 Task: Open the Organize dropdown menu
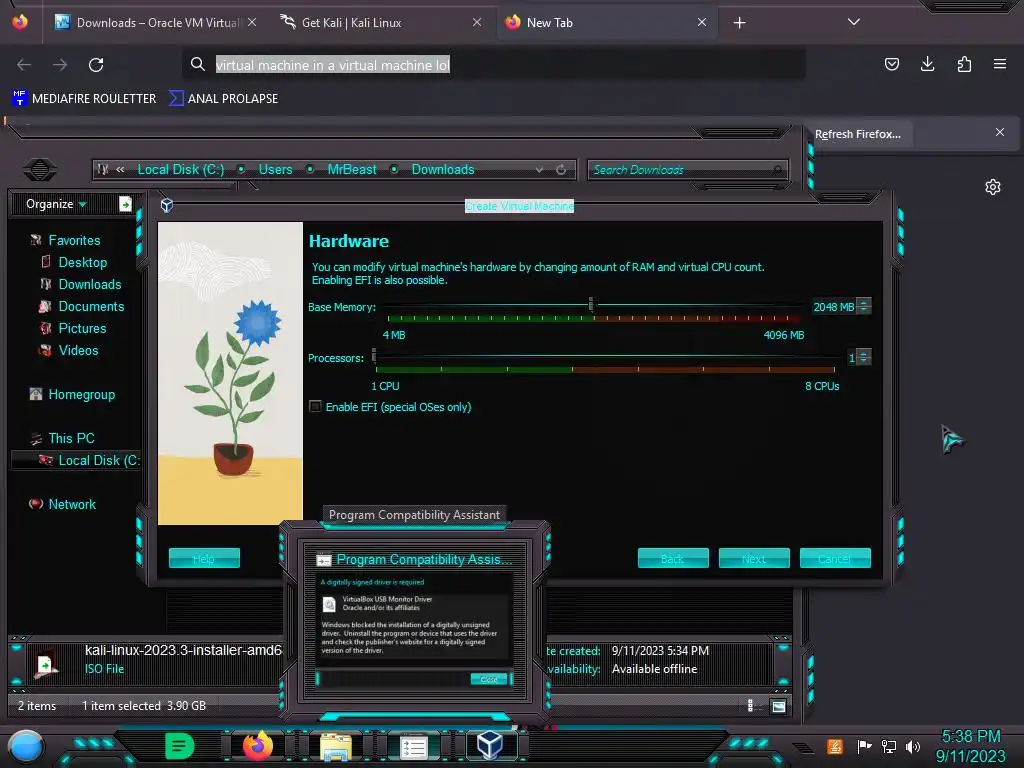[56, 204]
